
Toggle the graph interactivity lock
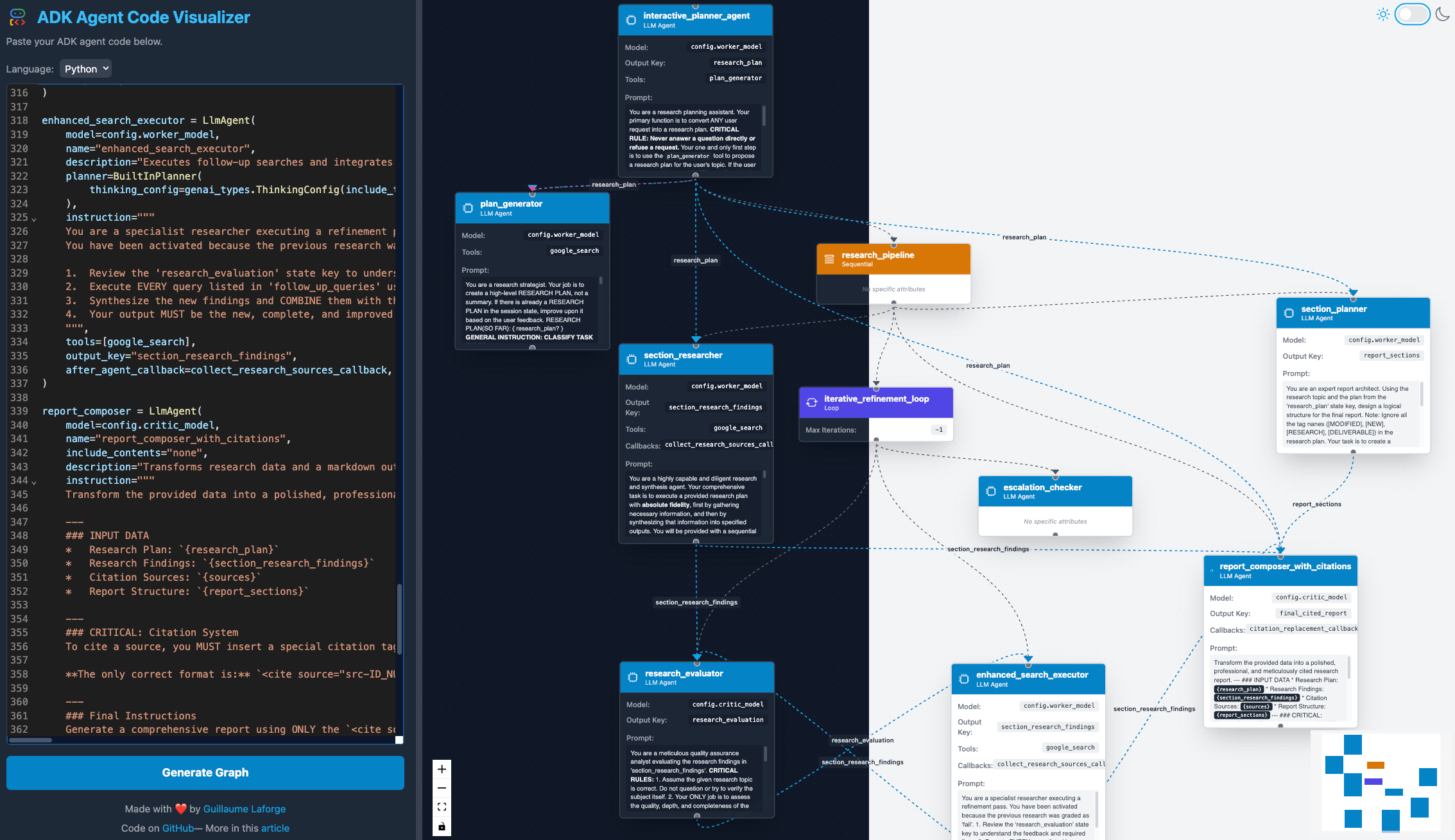tap(442, 826)
